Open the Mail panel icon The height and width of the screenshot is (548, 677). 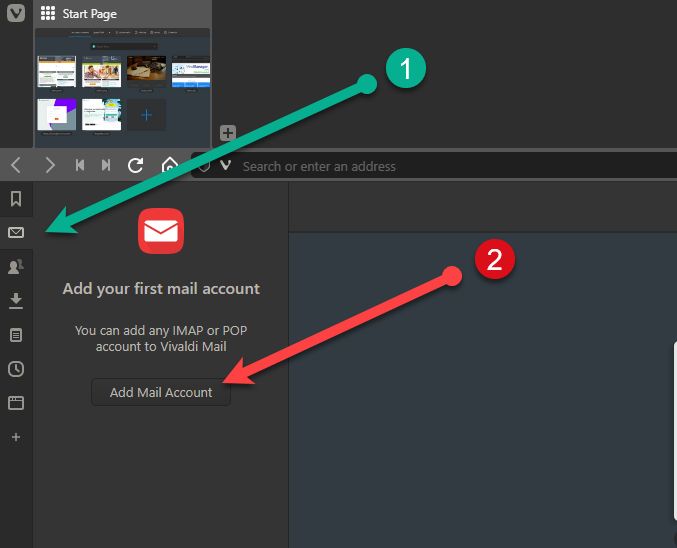[16, 233]
